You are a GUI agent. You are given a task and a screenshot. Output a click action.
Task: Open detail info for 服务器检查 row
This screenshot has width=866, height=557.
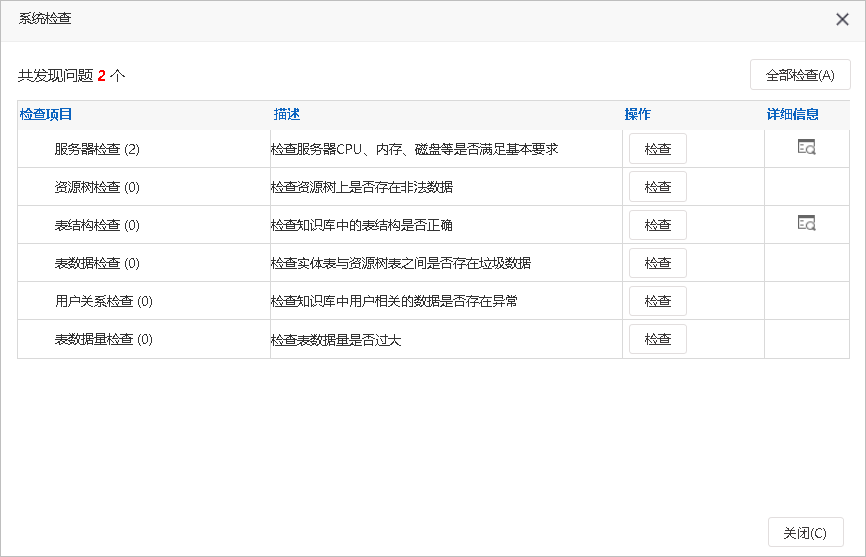(806, 147)
